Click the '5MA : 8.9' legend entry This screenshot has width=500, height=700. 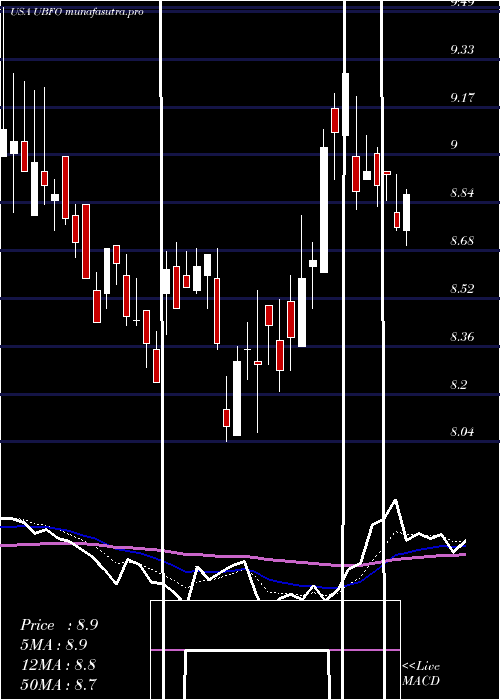click(x=54, y=645)
